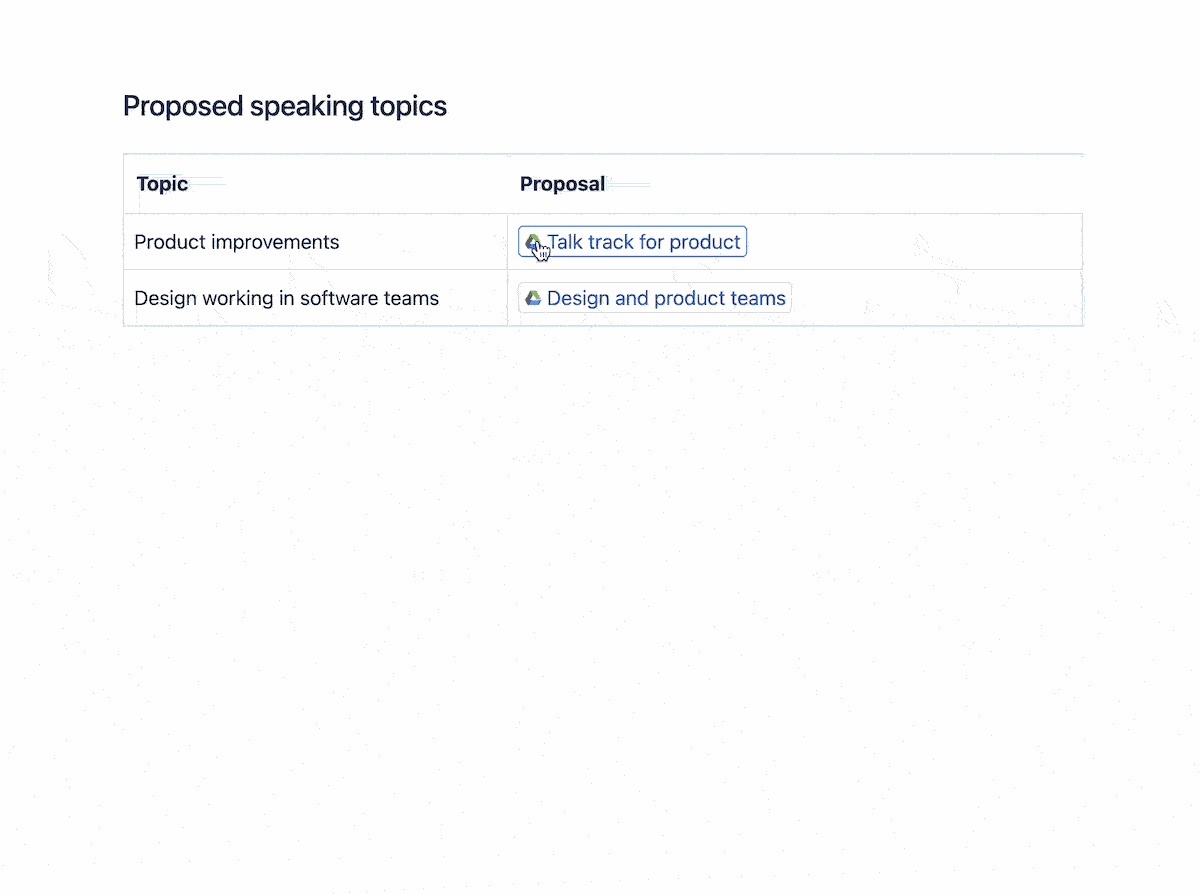
Task: Click the Google Drive icon beside 'Talk track for product'
Action: (x=534, y=242)
